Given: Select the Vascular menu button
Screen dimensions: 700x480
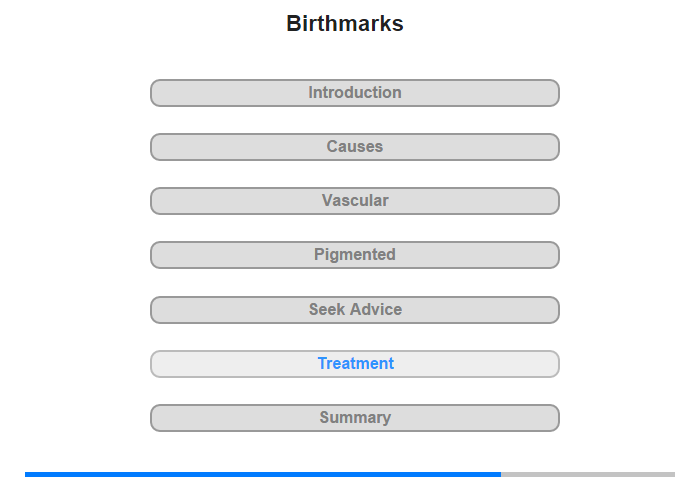Looking at the screenshot, I should [x=354, y=201].
